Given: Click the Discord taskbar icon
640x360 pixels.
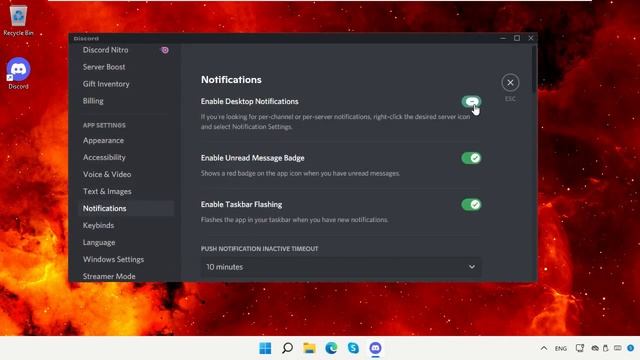Looking at the screenshot, I should tap(376, 348).
